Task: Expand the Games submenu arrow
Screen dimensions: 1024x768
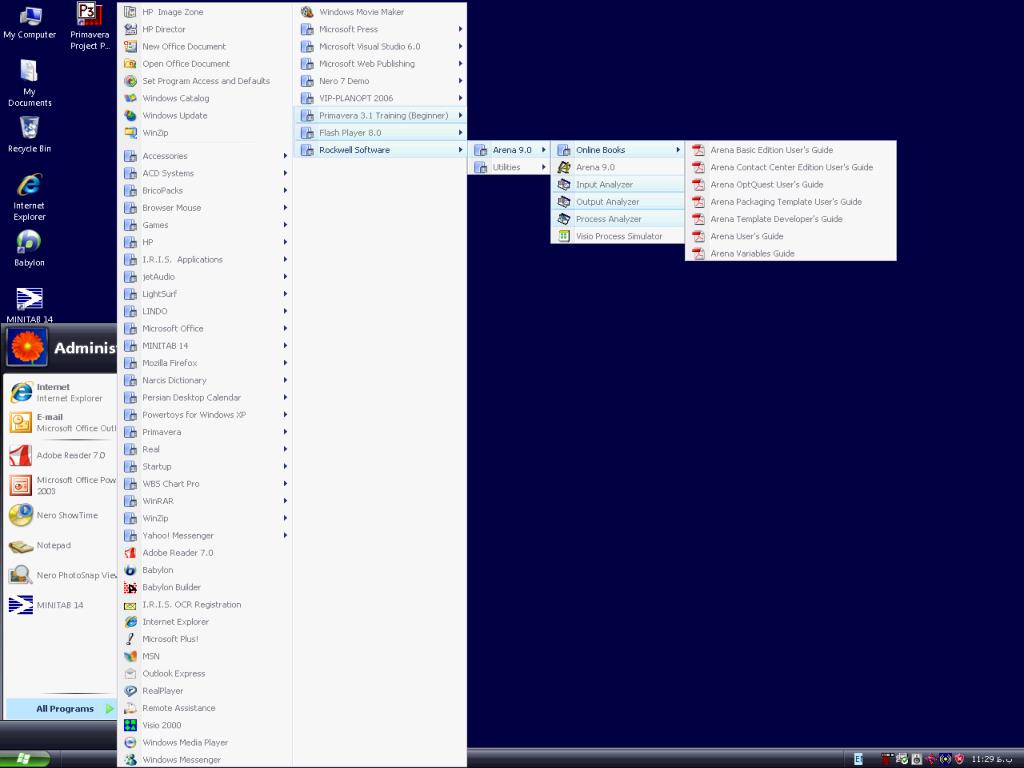Action: pos(285,225)
